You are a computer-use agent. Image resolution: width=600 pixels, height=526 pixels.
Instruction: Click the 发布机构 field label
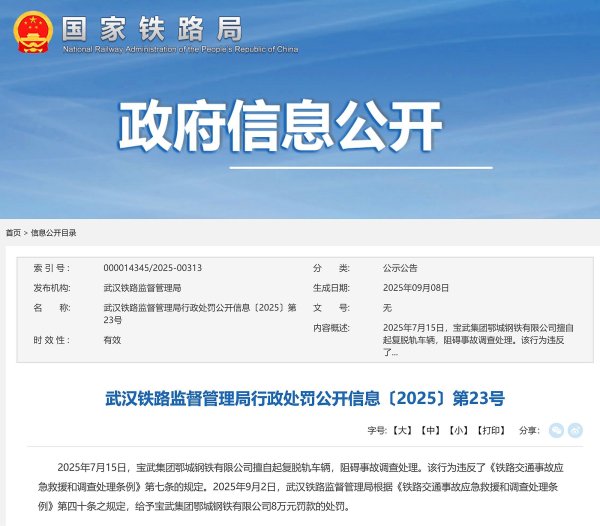click(52, 288)
